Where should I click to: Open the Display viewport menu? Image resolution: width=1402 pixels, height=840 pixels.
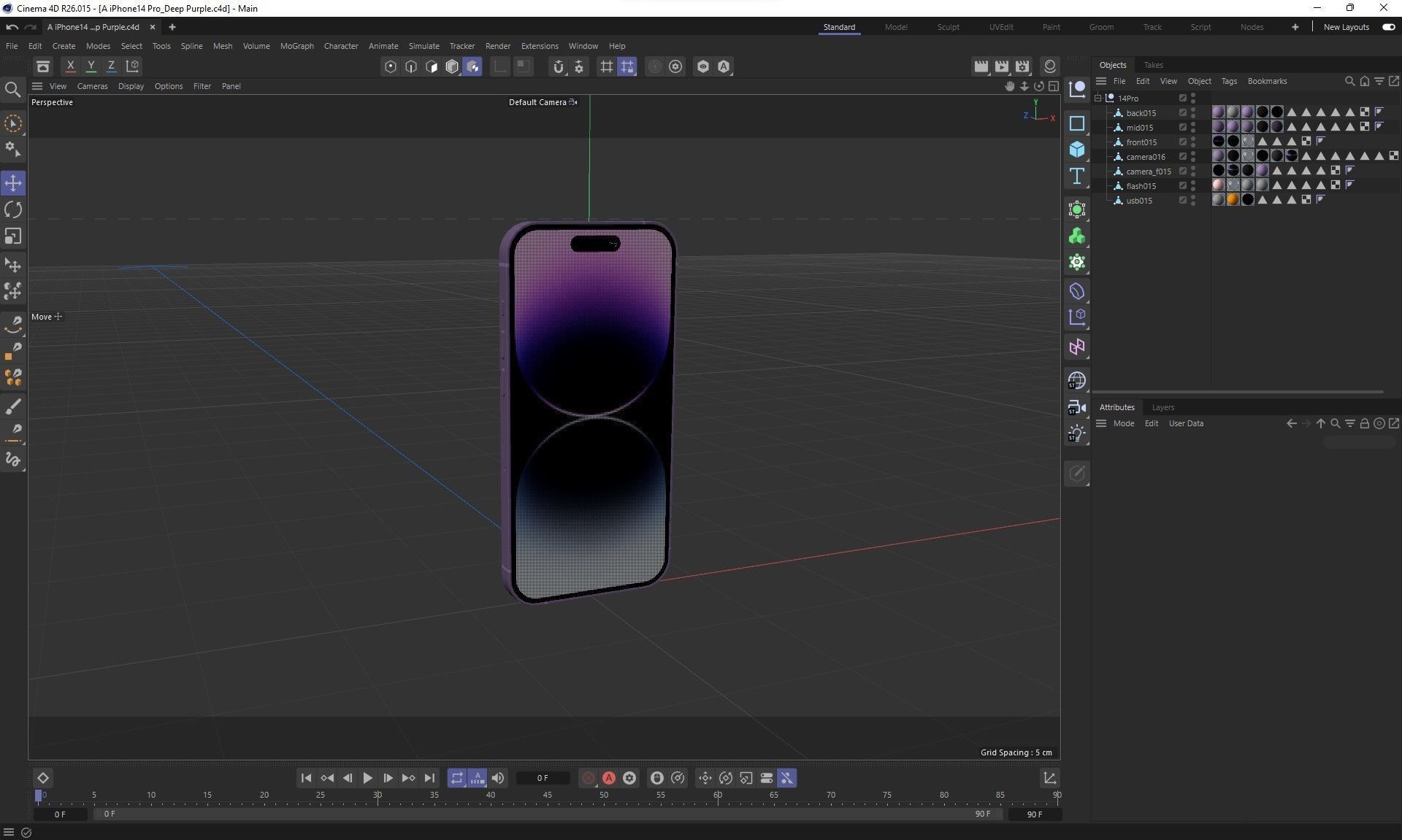click(131, 86)
